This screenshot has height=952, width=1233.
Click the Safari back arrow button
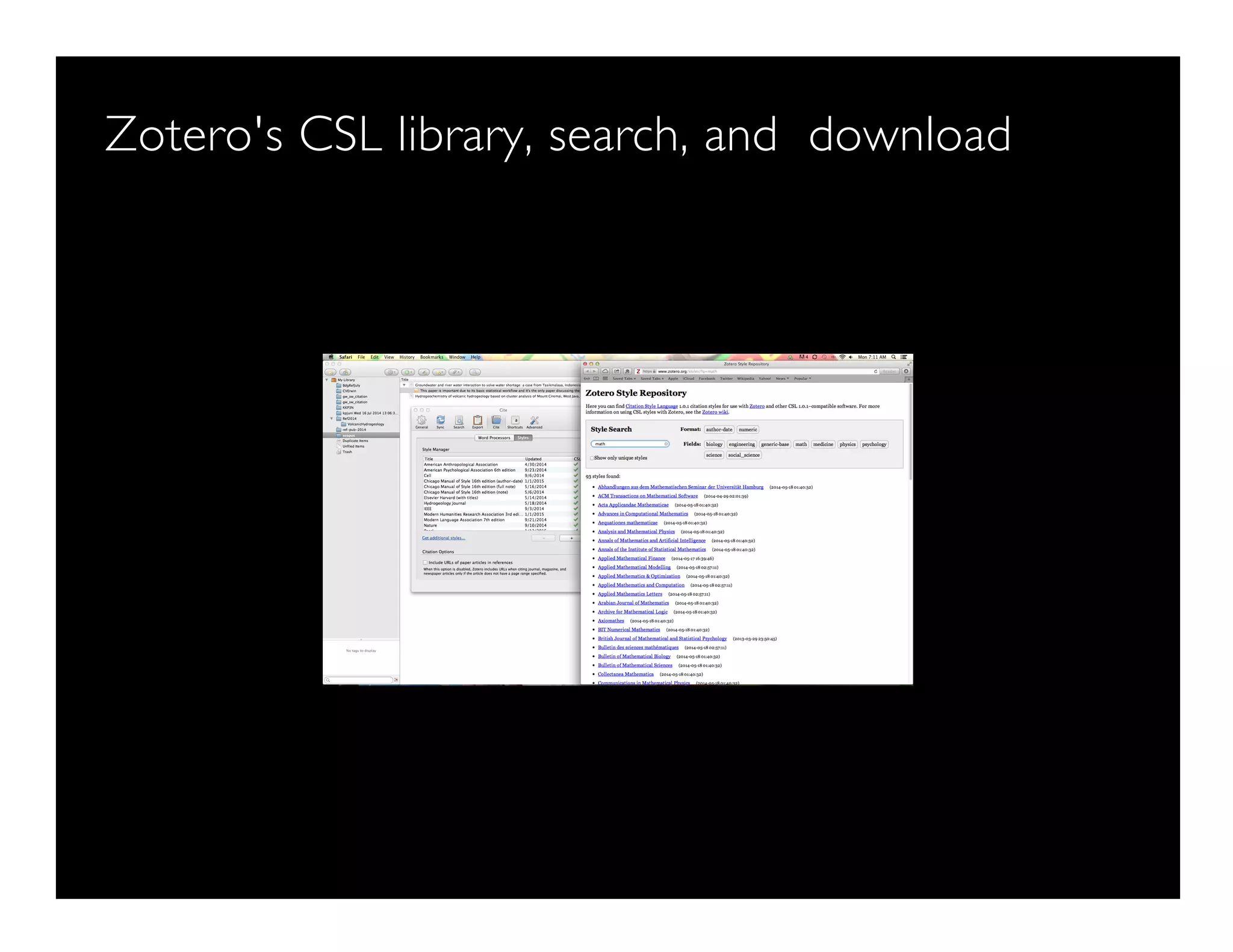(587, 371)
